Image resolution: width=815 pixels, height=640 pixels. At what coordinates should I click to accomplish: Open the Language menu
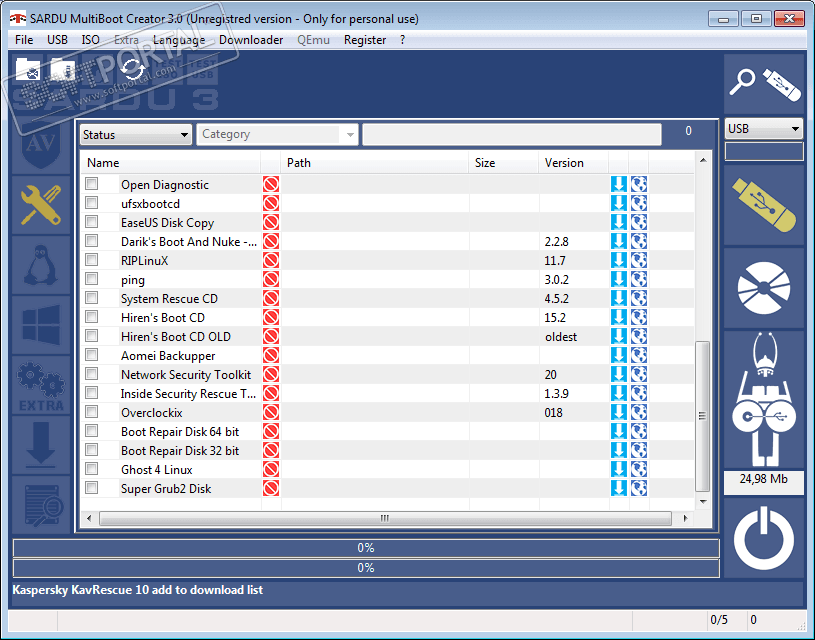tap(179, 40)
